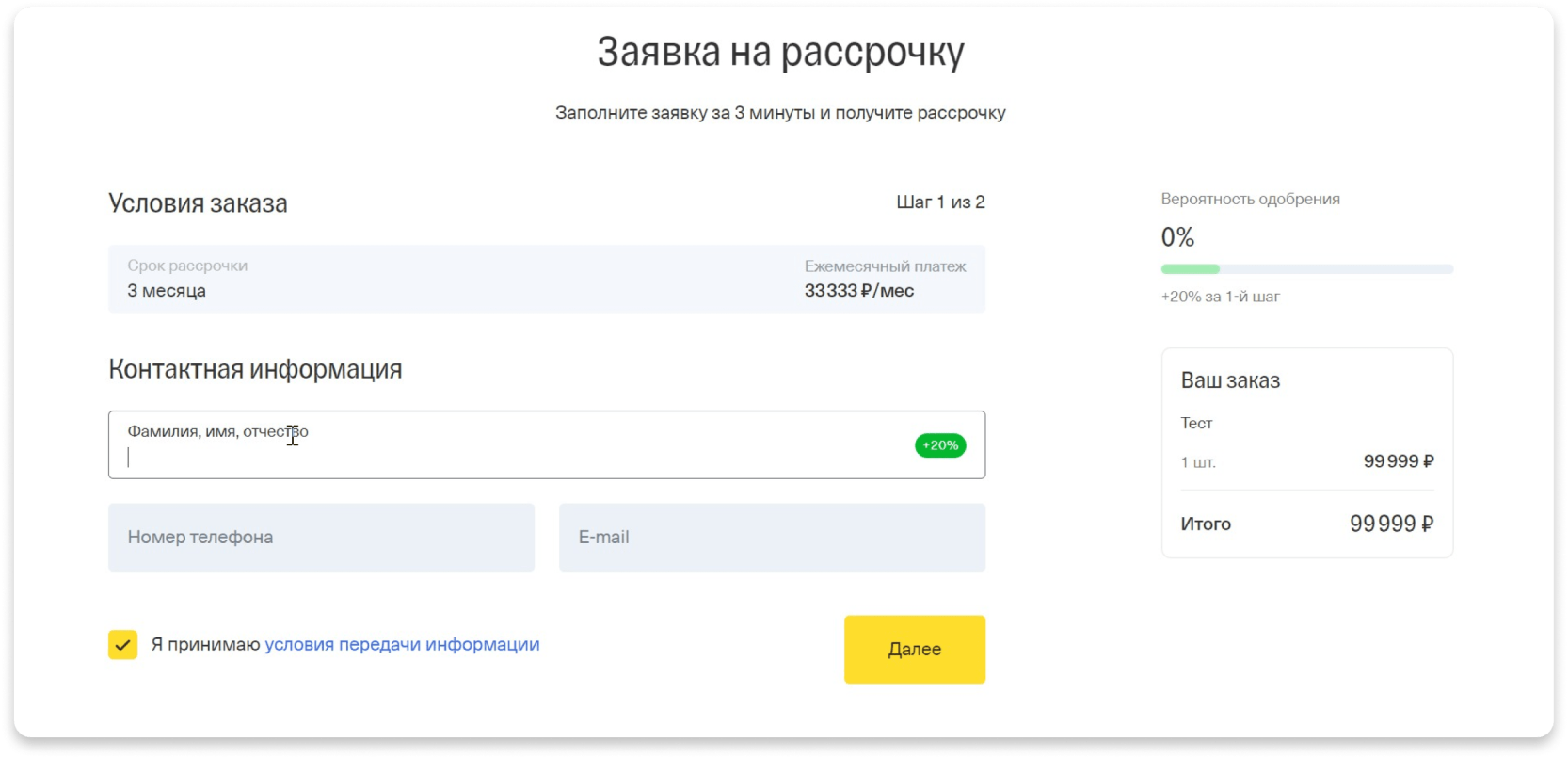1568x758 pixels.
Task: Click the 'Условия заказа' section heading
Action: tap(198, 203)
